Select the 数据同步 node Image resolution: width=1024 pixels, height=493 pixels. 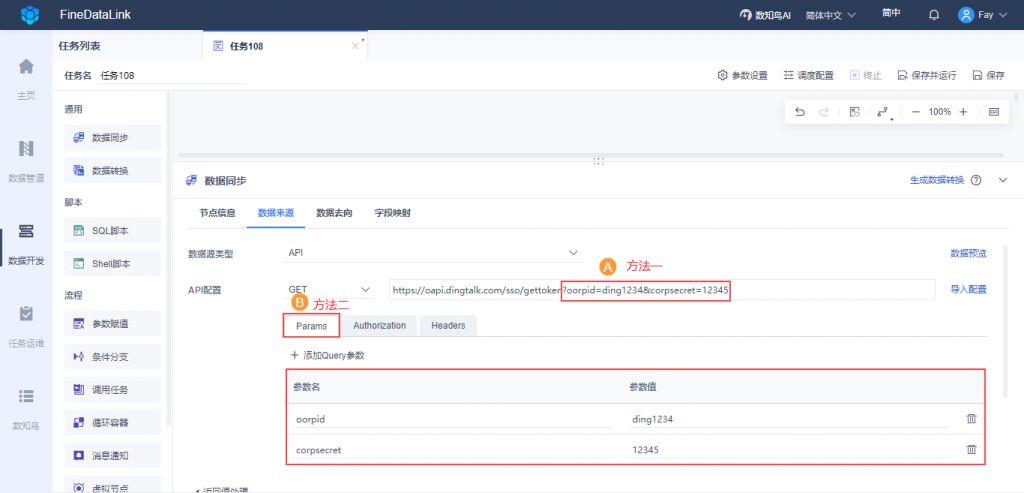112,138
